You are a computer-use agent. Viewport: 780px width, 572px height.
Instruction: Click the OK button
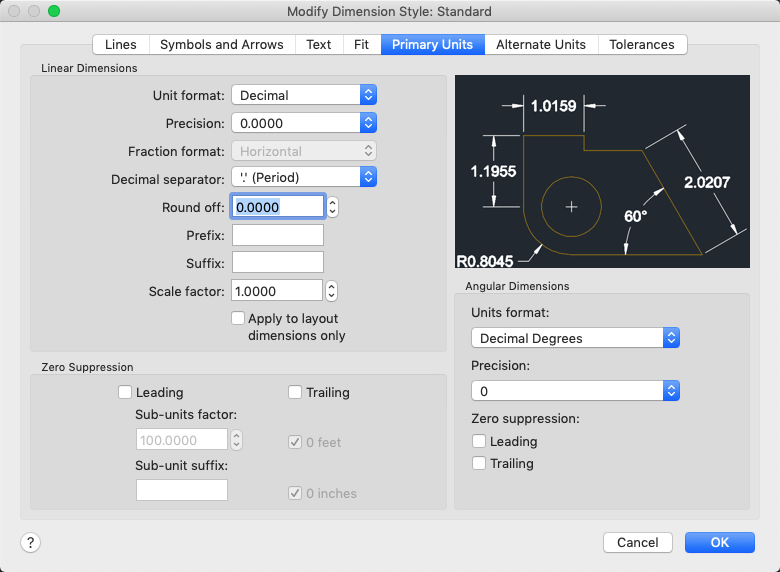click(x=720, y=542)
